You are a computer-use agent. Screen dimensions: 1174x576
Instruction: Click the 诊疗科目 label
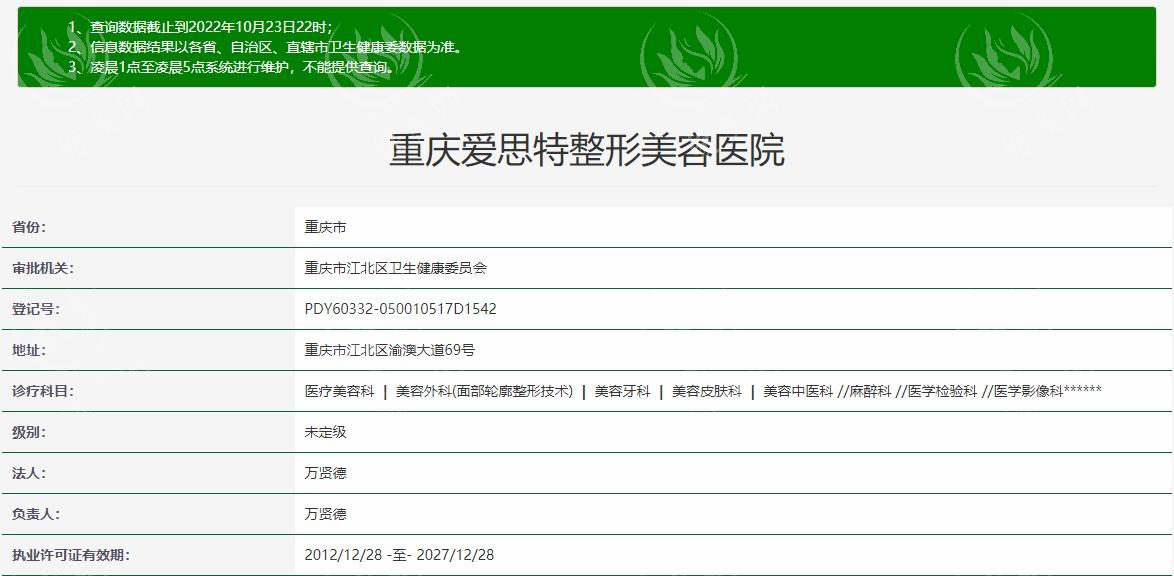(x=43, y=391)
